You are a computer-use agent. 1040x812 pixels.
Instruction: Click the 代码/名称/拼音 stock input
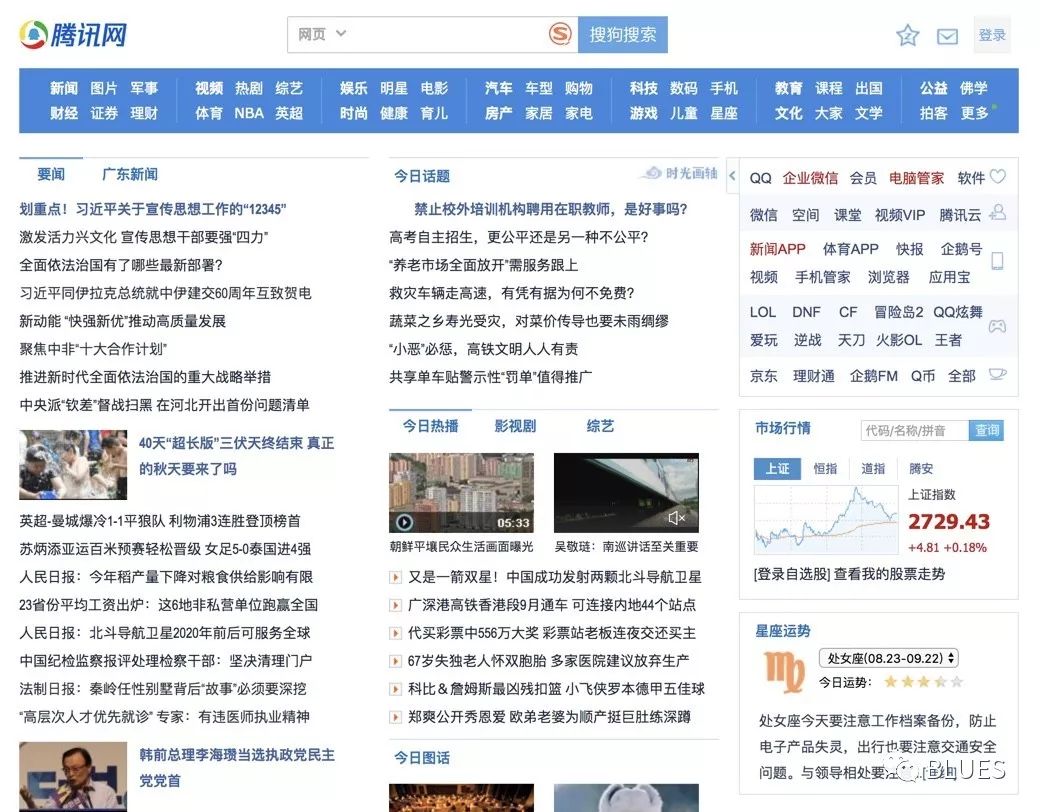(x=915, y=431)
